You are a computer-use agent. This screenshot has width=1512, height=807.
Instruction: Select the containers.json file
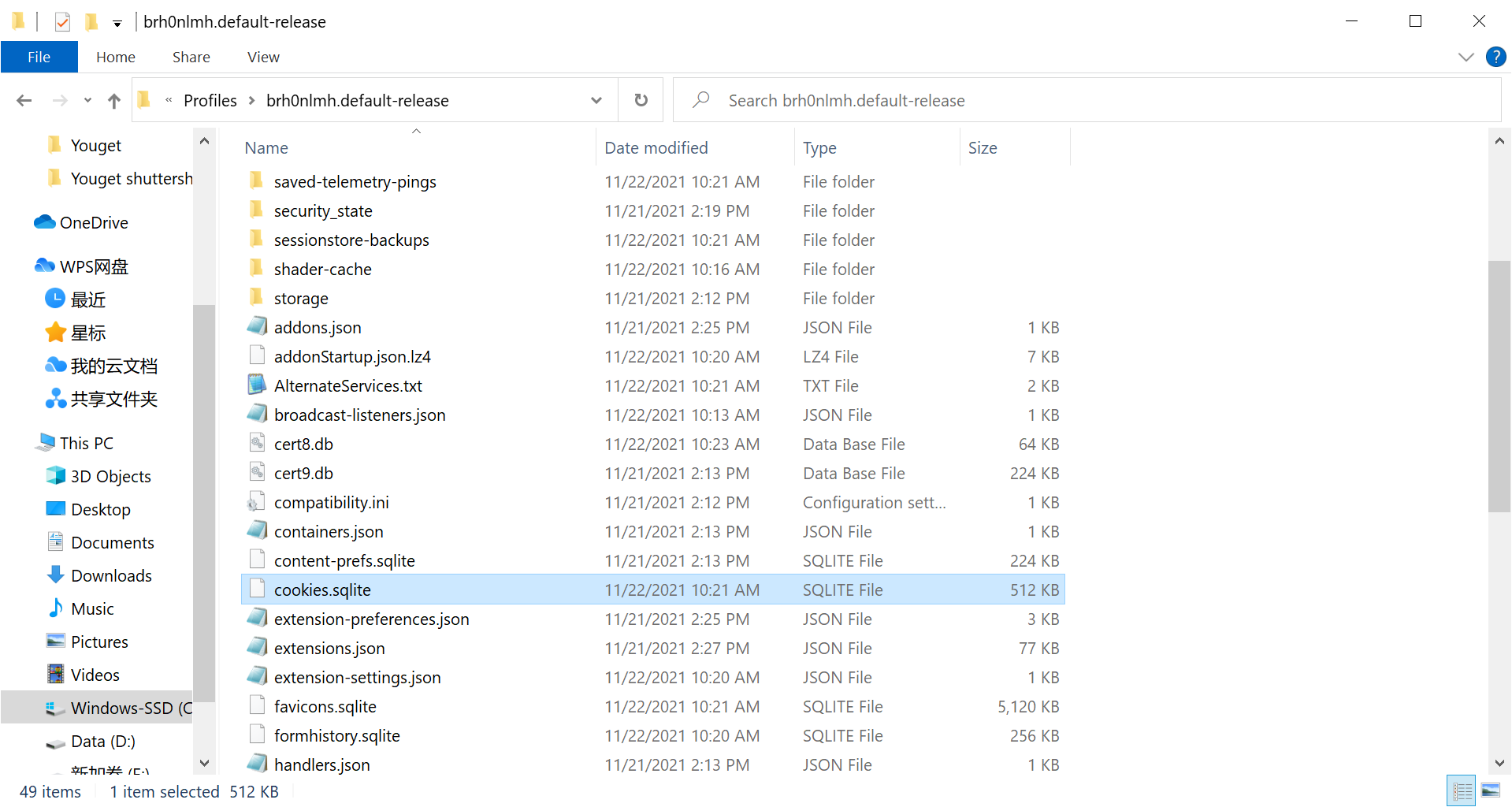(x=329, y=532)
